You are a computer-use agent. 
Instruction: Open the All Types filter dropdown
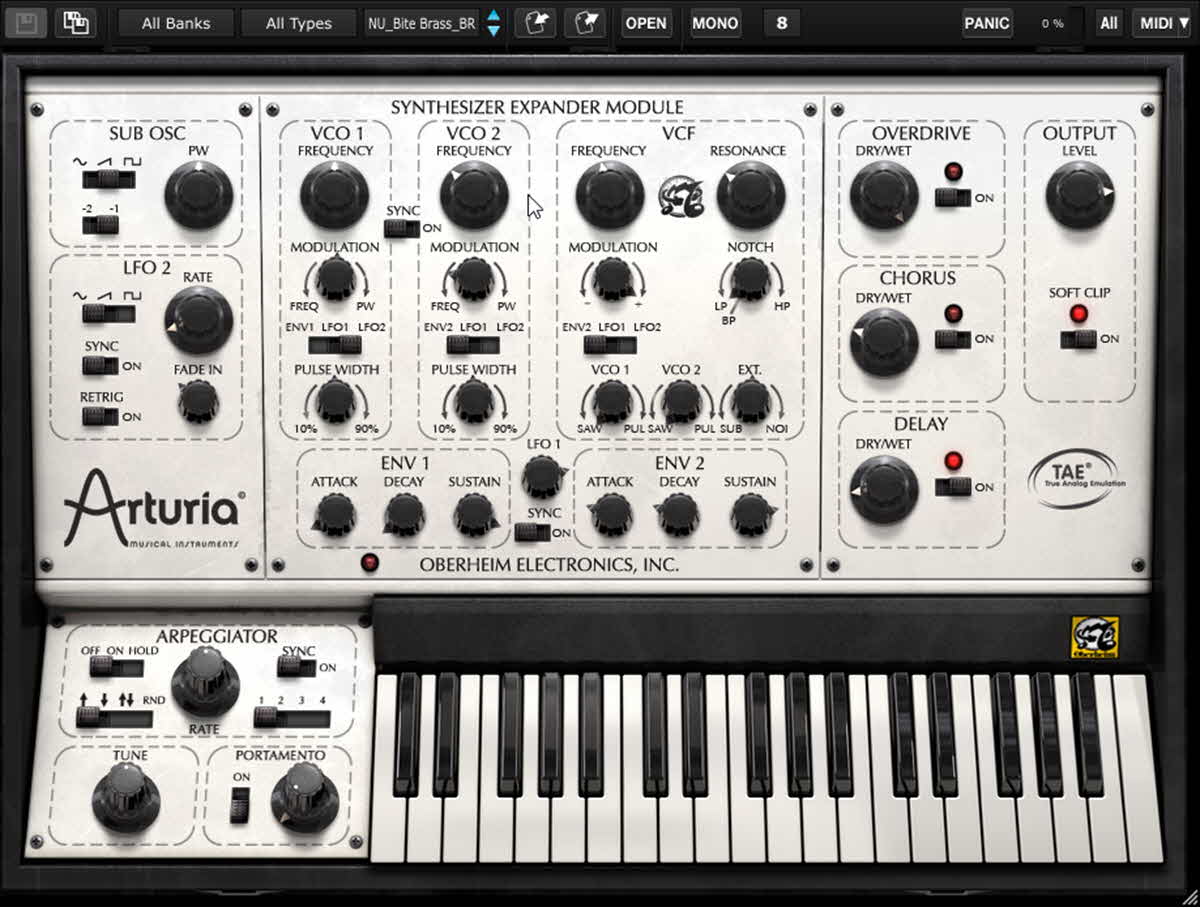coord(298,23)
